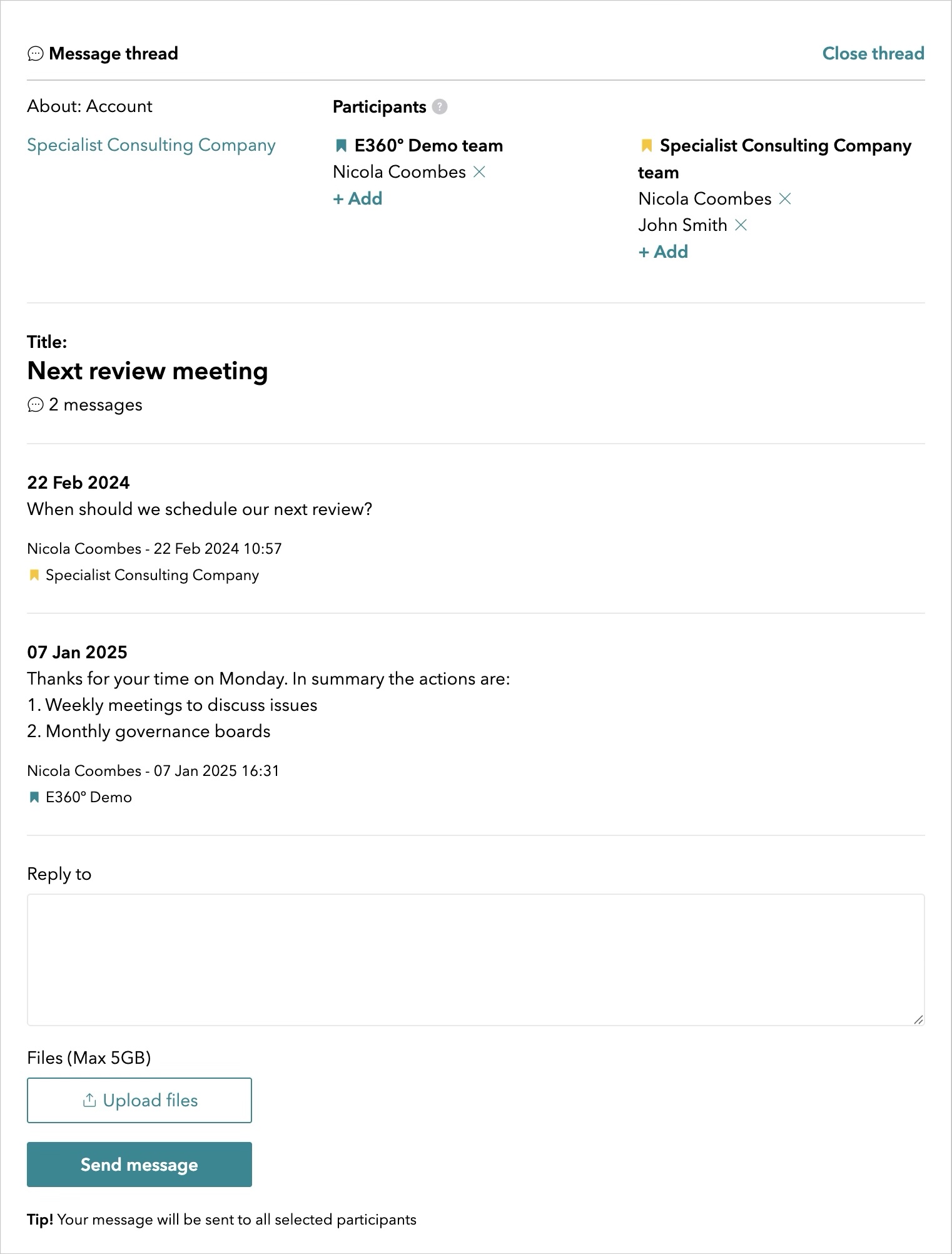Remove Nicola Coombes from E360° Demo team

click(479, 171)
